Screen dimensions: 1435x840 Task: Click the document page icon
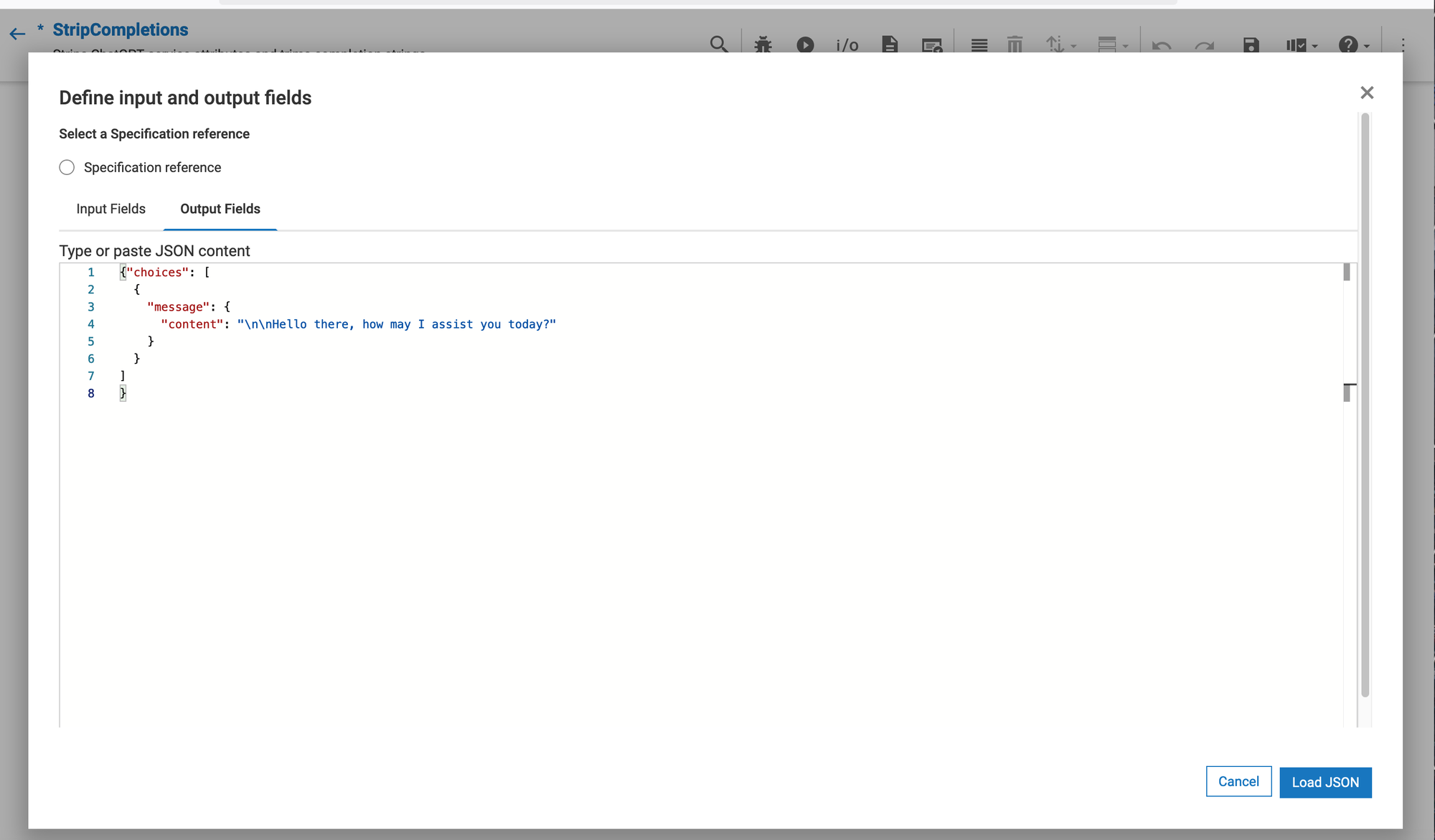pos(890,44)
